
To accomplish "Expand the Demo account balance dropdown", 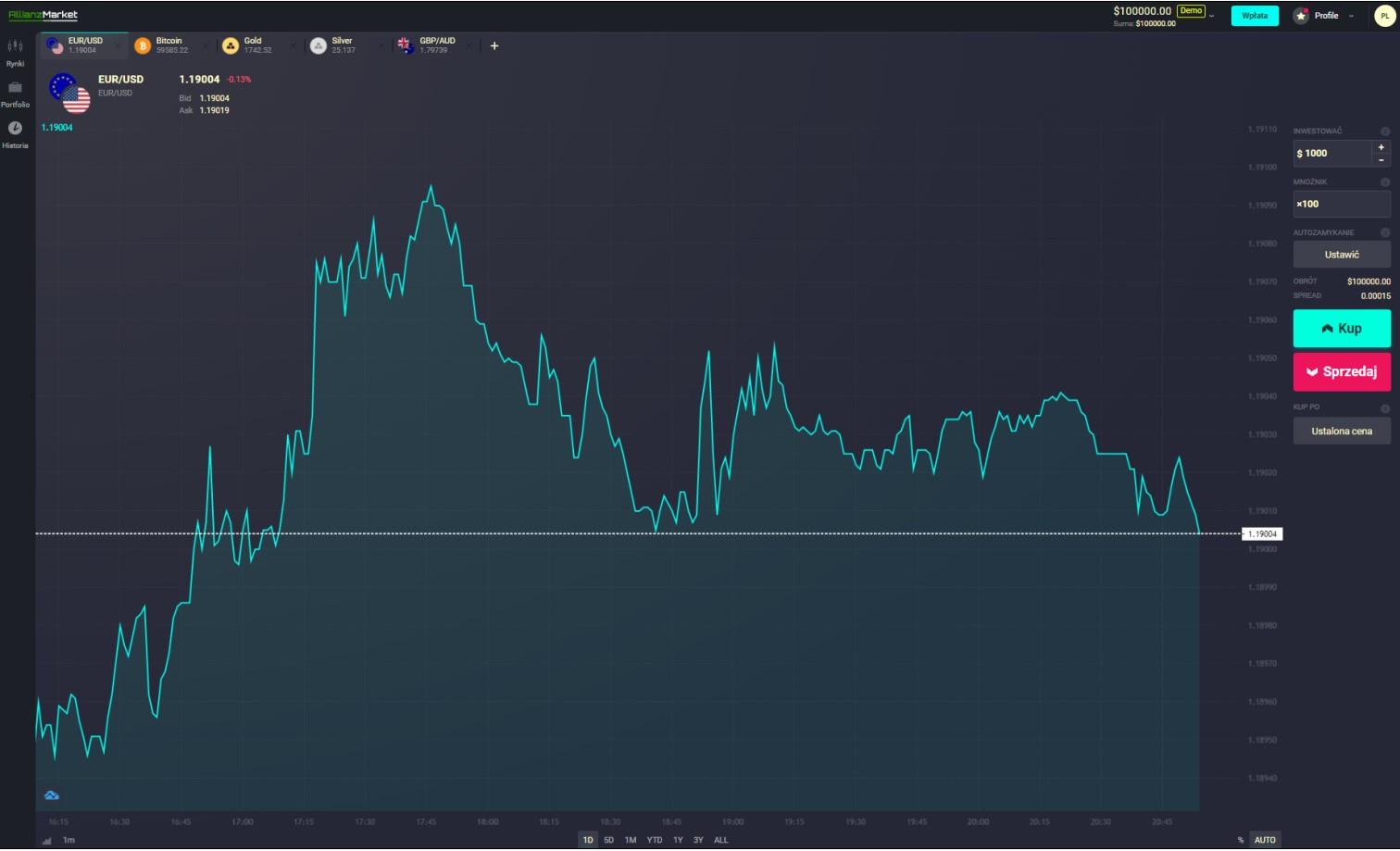I will coord(1212,16).
